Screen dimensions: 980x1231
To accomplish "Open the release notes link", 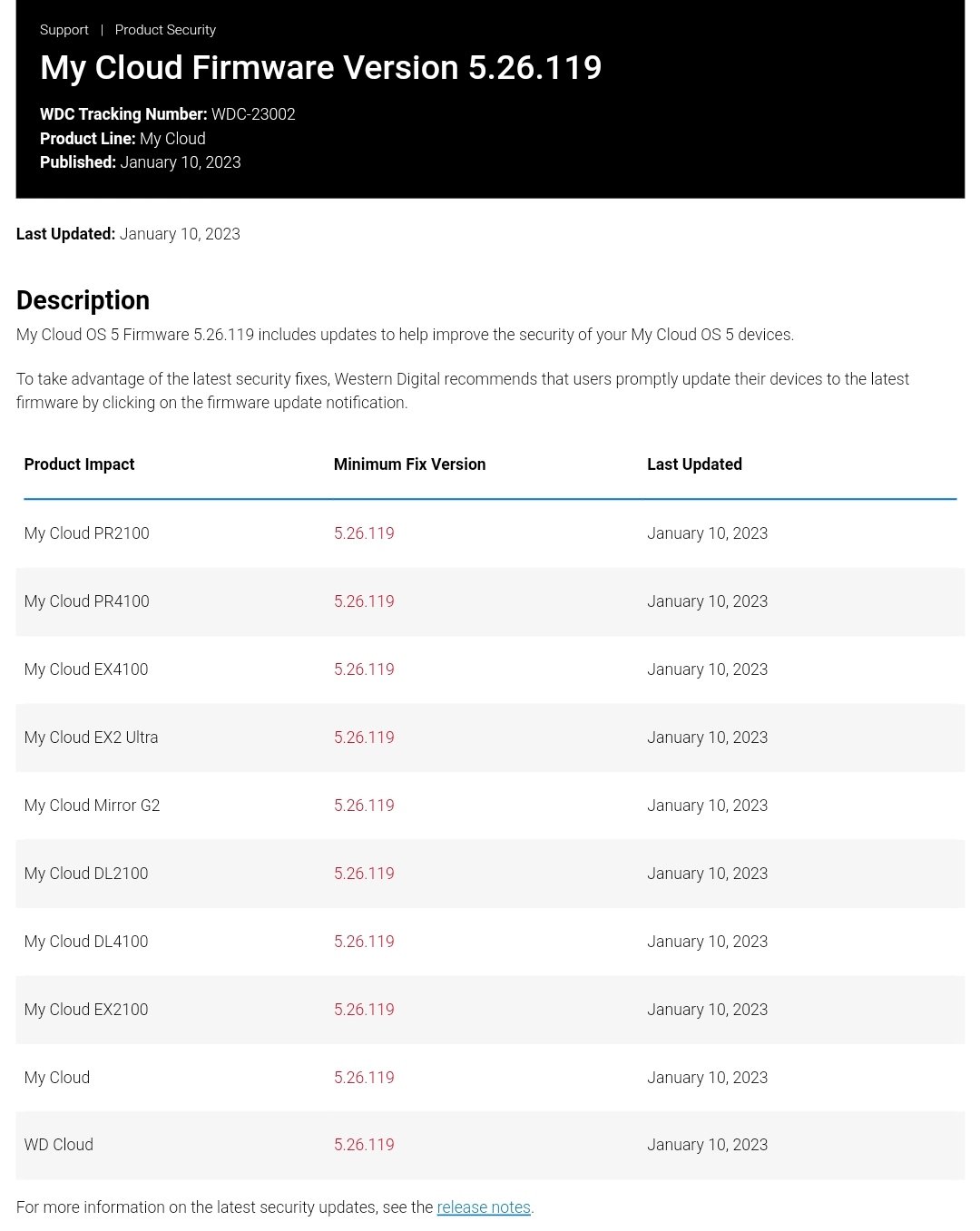I will (x=484, y=1207).
